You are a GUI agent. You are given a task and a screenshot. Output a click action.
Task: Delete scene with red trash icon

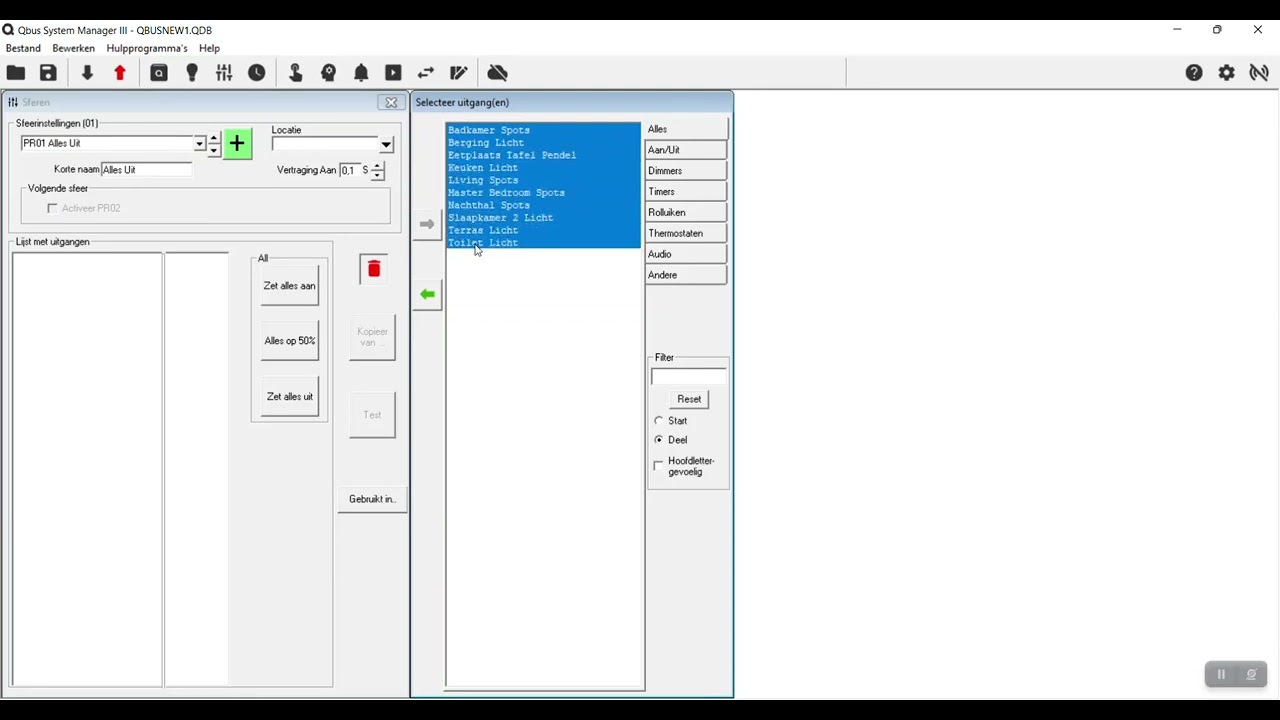tap(374, 269)
